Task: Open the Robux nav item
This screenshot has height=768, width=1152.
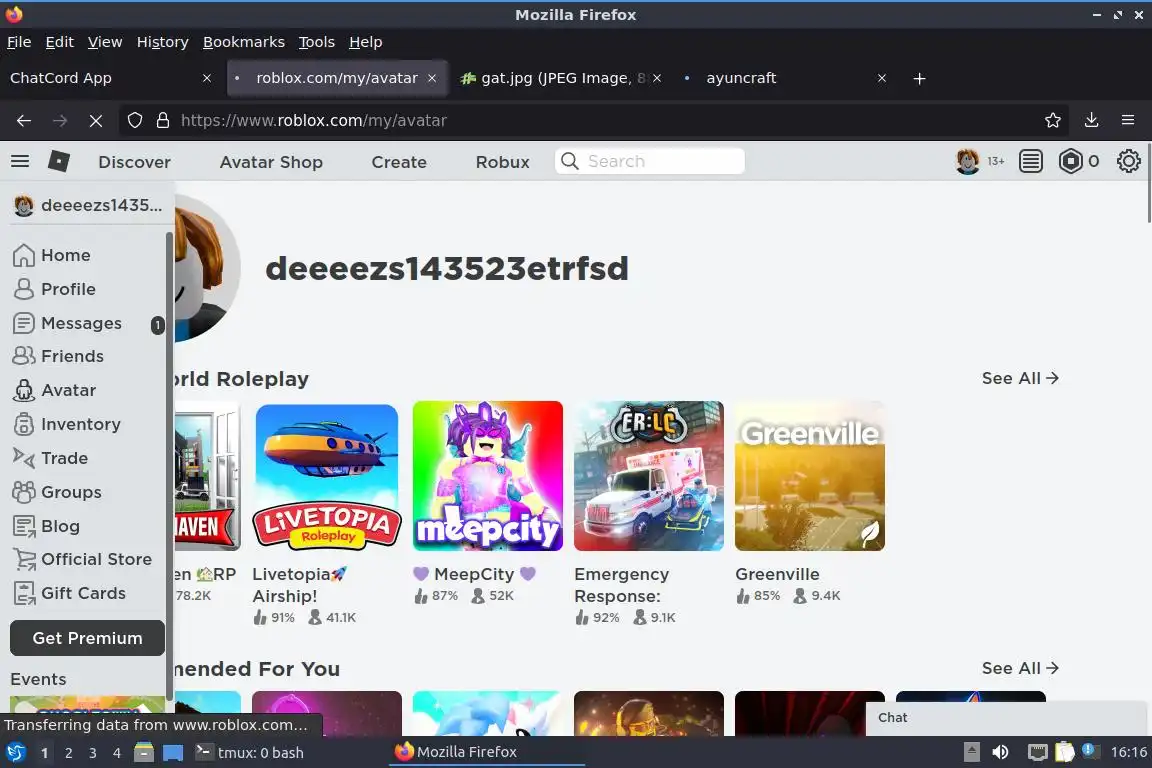Action: [x=503, y=162]
